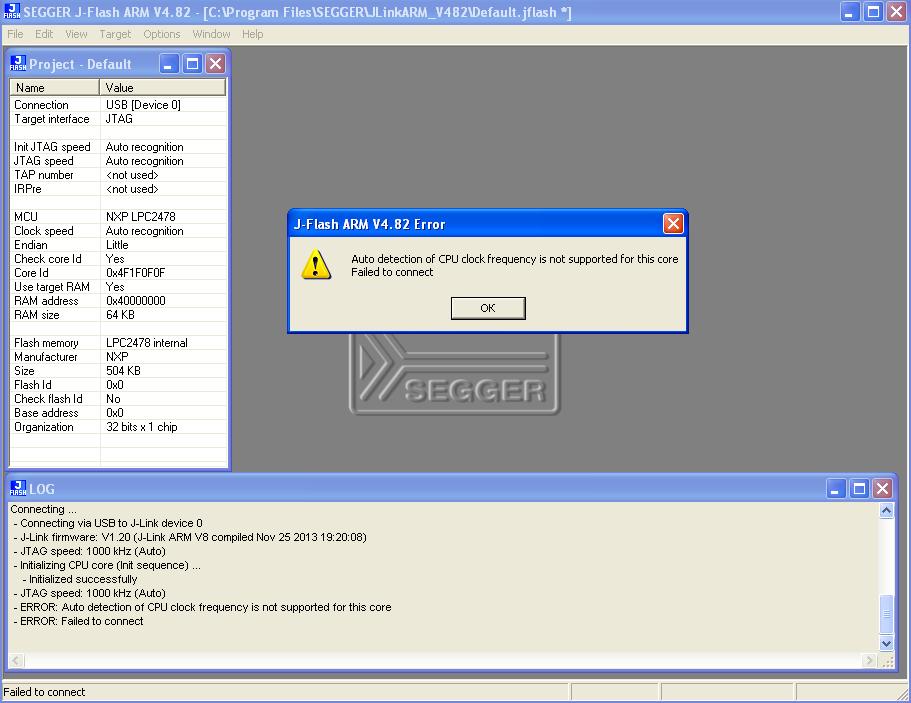Select the MCU row
This screenshot has width=911, height=703.
(x=118, y=217)
